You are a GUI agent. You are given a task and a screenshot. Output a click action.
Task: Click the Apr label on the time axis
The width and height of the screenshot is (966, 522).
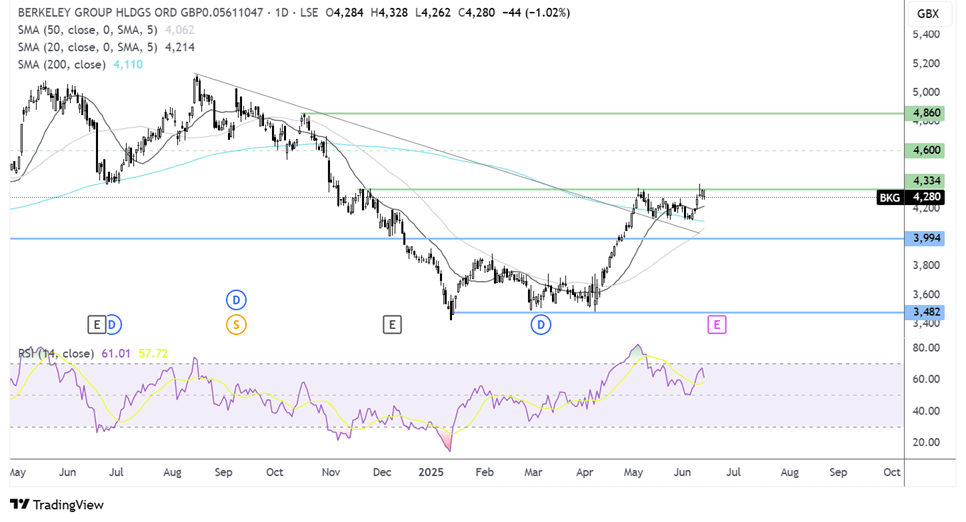tap(585, 472)
